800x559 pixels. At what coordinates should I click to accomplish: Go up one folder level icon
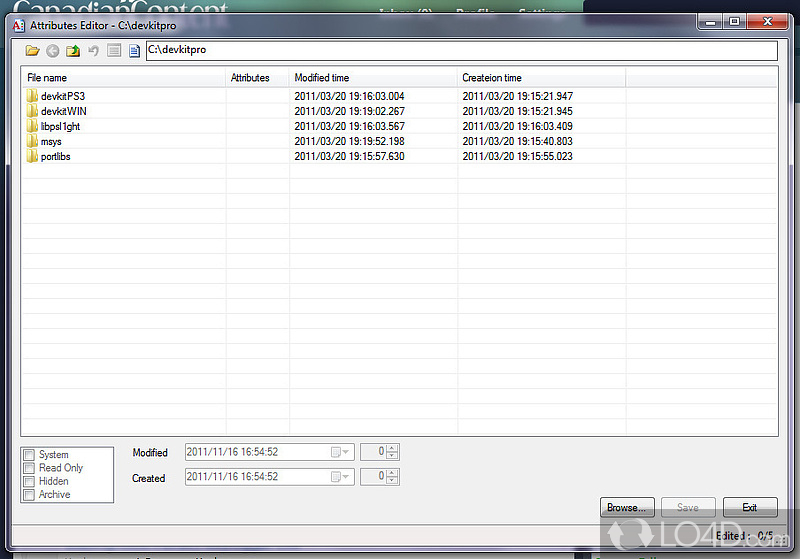coord(73,50)
